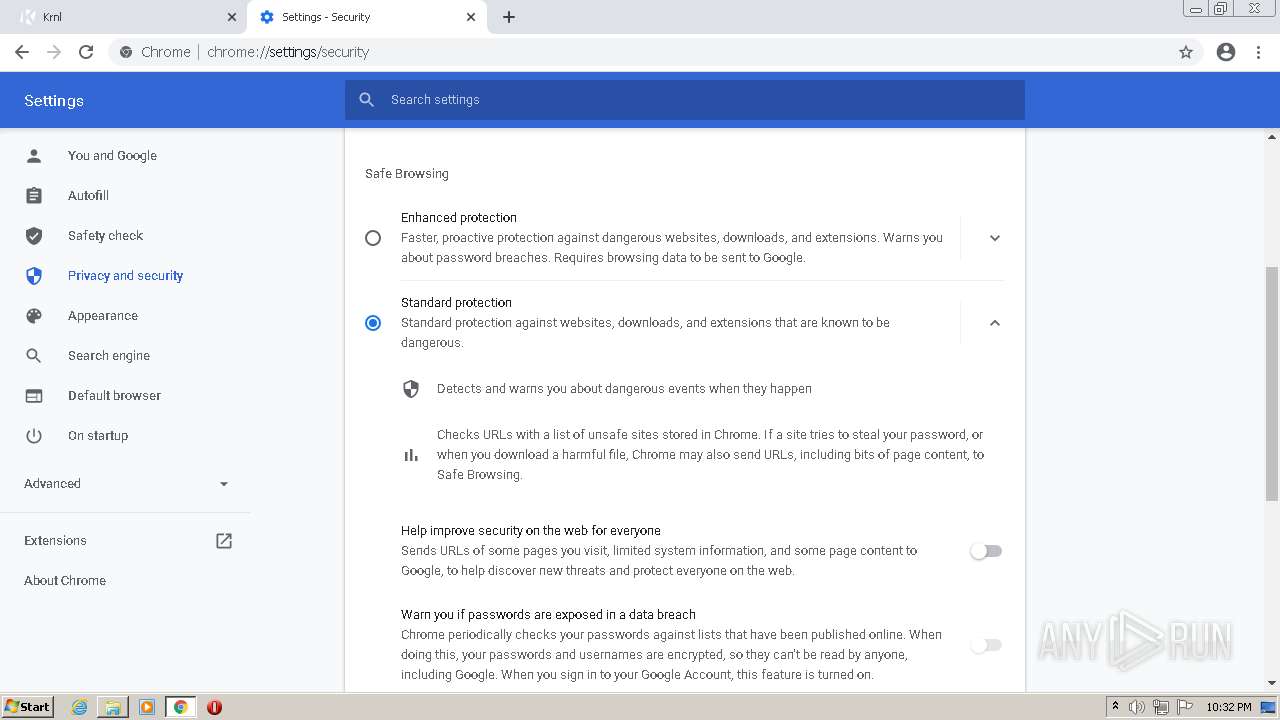Close the Settings - Security tab

pos(471,17)
